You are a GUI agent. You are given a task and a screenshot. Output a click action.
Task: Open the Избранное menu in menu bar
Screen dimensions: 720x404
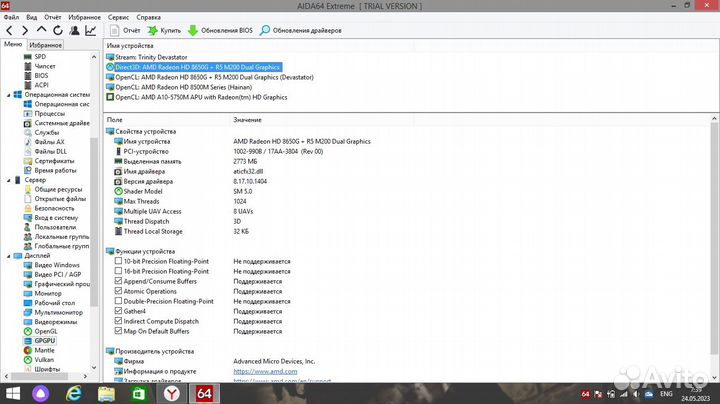[84, 17]
